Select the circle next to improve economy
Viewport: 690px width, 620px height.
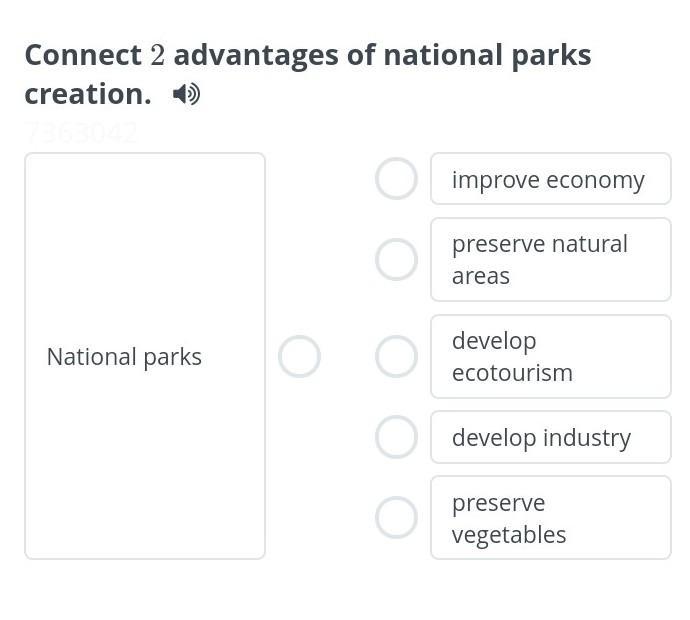(396, 179)
